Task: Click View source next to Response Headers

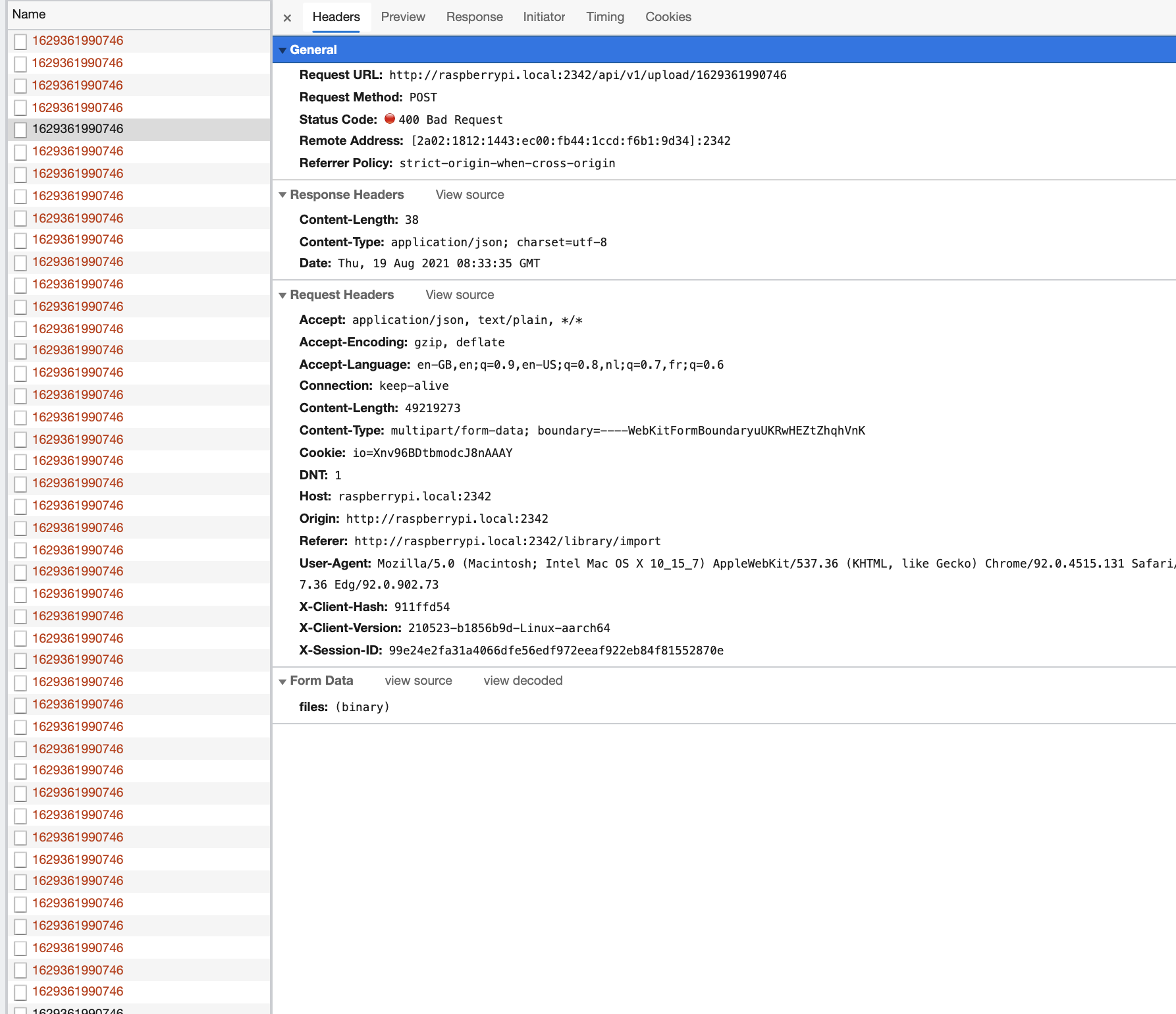Action: point(469,195)
